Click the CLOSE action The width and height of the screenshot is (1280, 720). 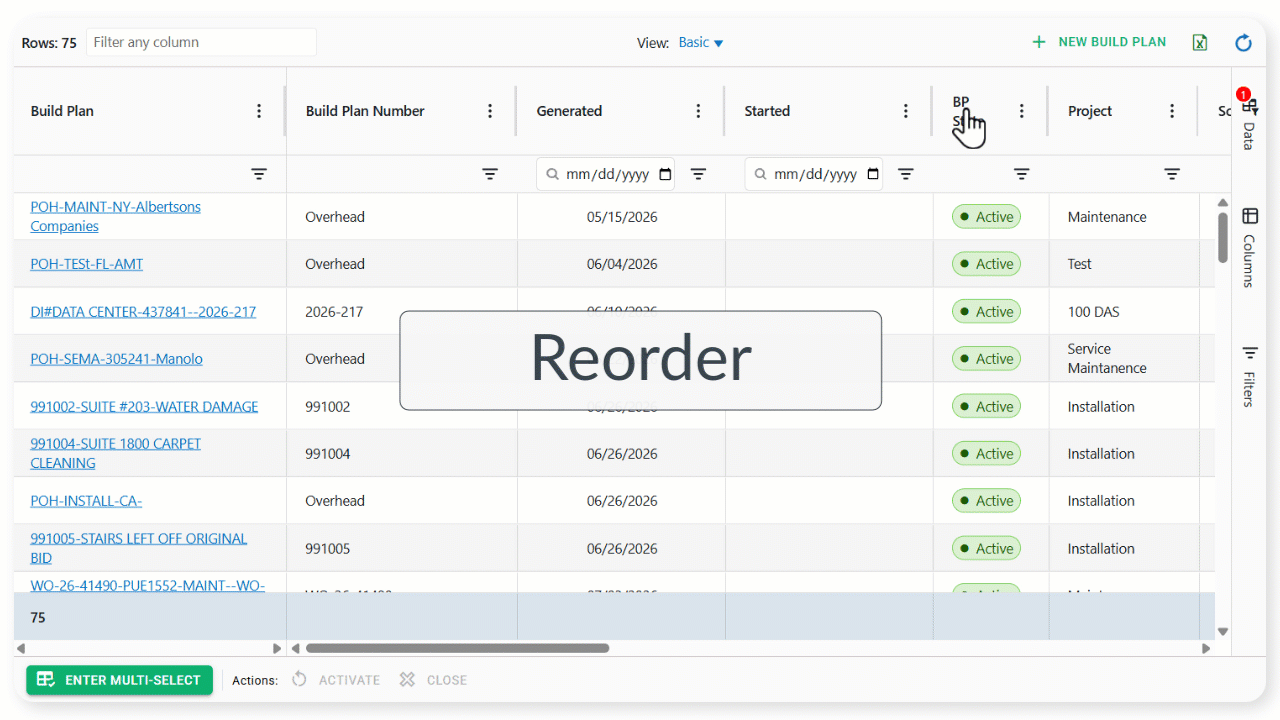433,680
